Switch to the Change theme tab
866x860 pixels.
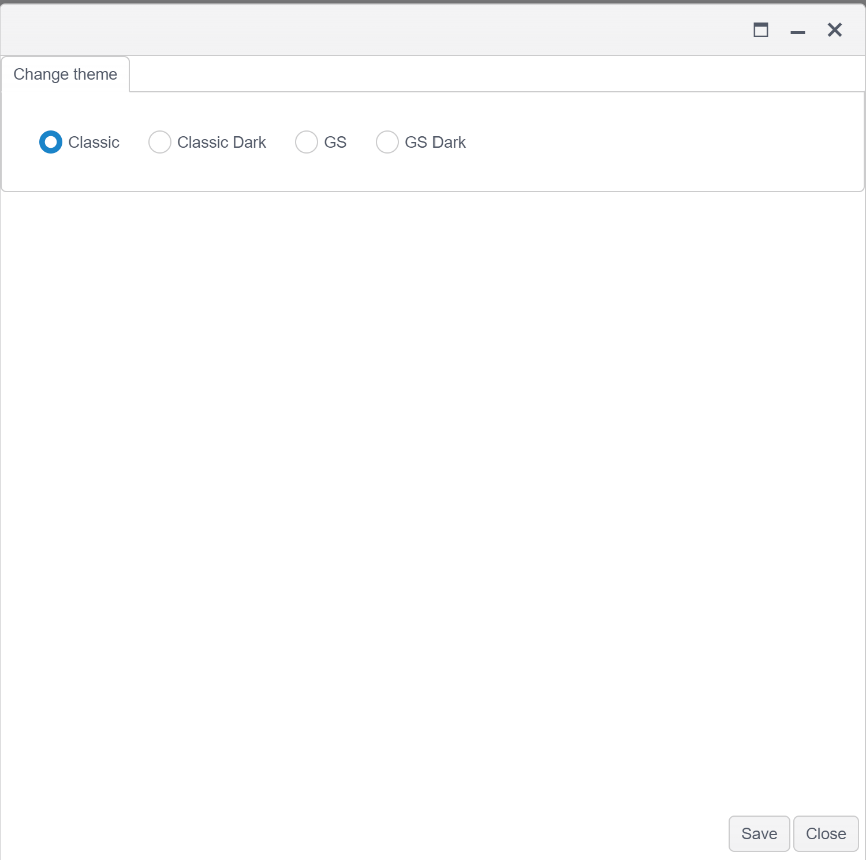click(65, 74)
